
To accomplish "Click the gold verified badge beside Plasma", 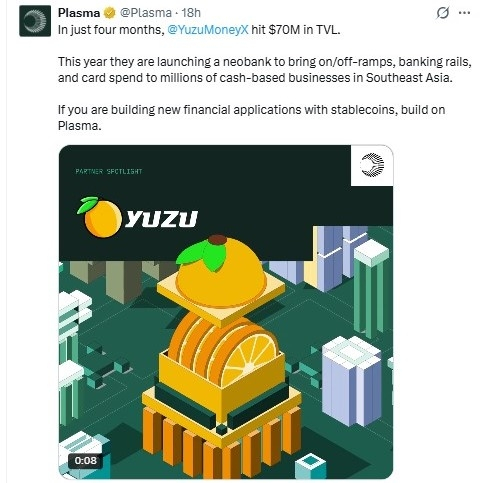I will 110,13.
